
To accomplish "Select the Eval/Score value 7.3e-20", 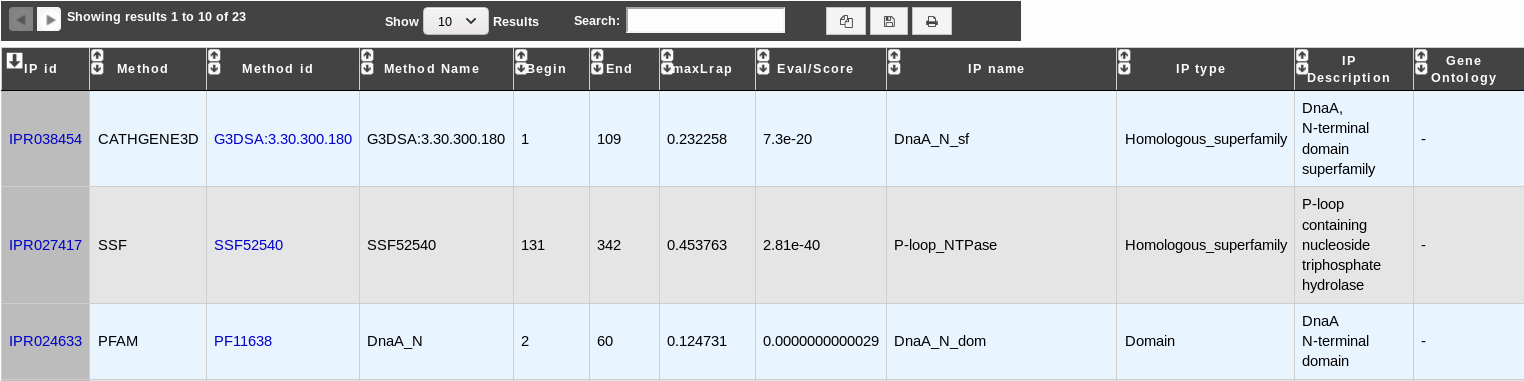I will pyautogui.click(x=788, y=139).
